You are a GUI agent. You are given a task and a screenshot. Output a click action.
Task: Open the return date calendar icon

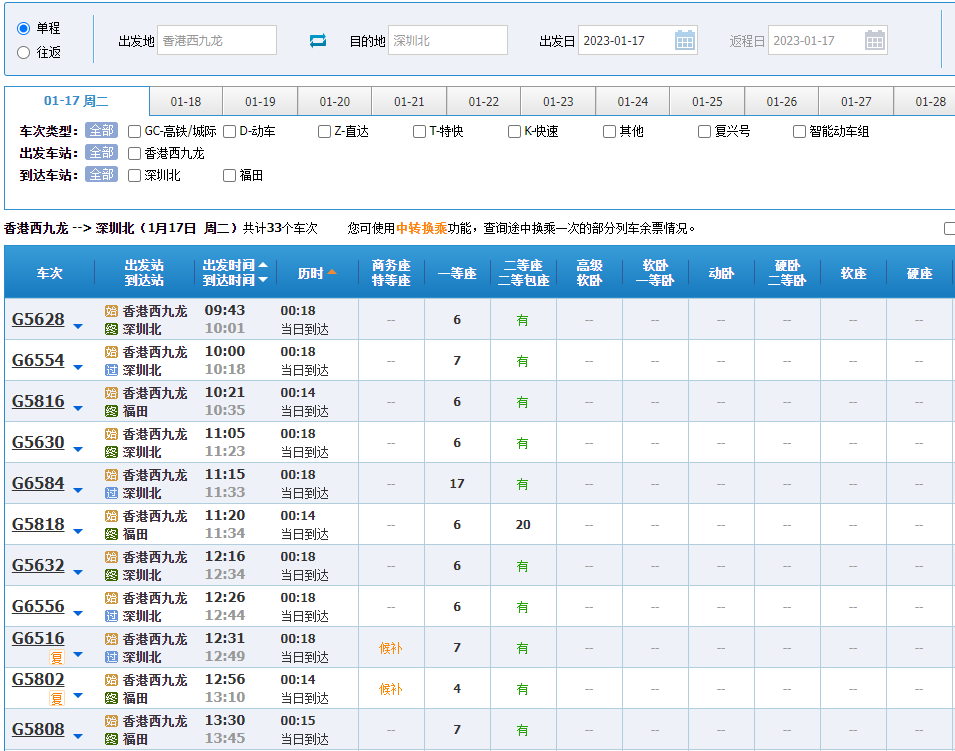pos(875,41)
